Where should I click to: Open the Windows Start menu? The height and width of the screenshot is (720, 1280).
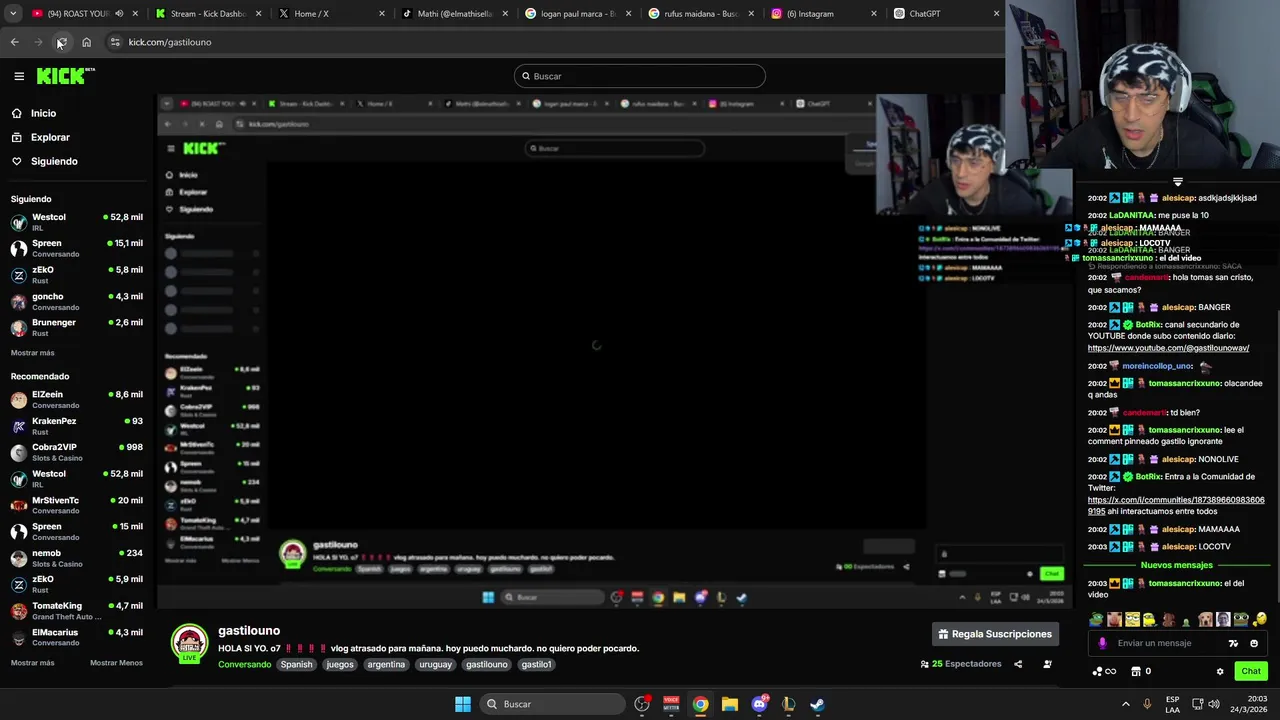coord(463,704)
